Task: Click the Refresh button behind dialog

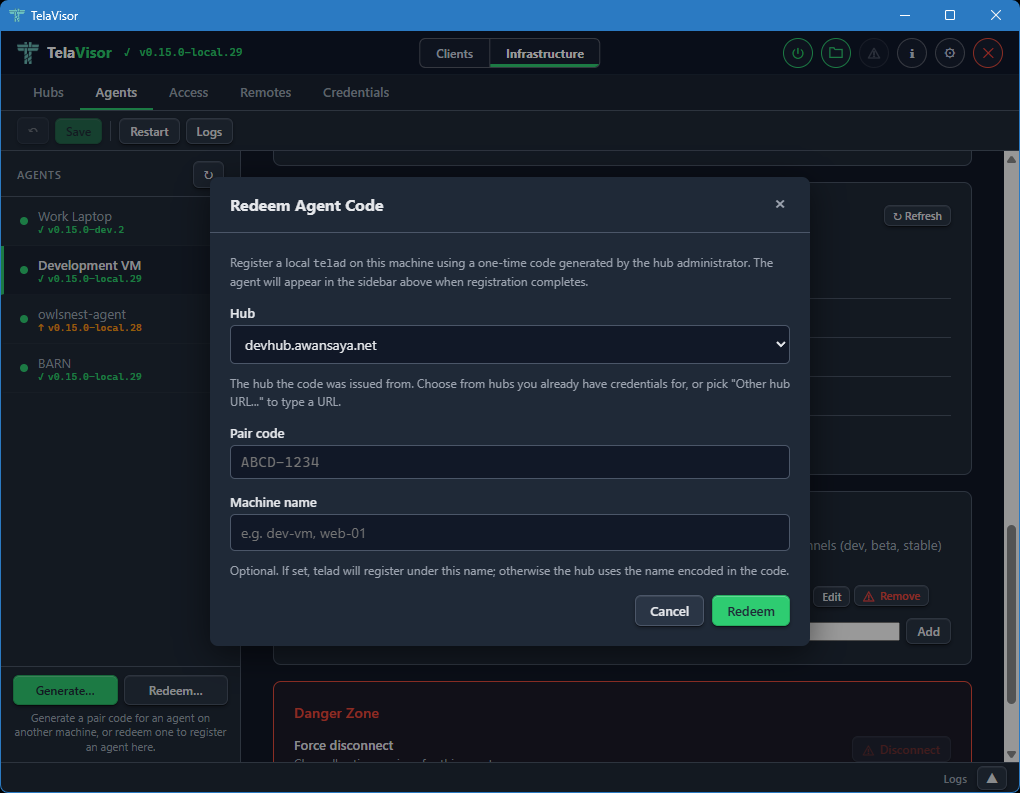Action: point(917,216)
